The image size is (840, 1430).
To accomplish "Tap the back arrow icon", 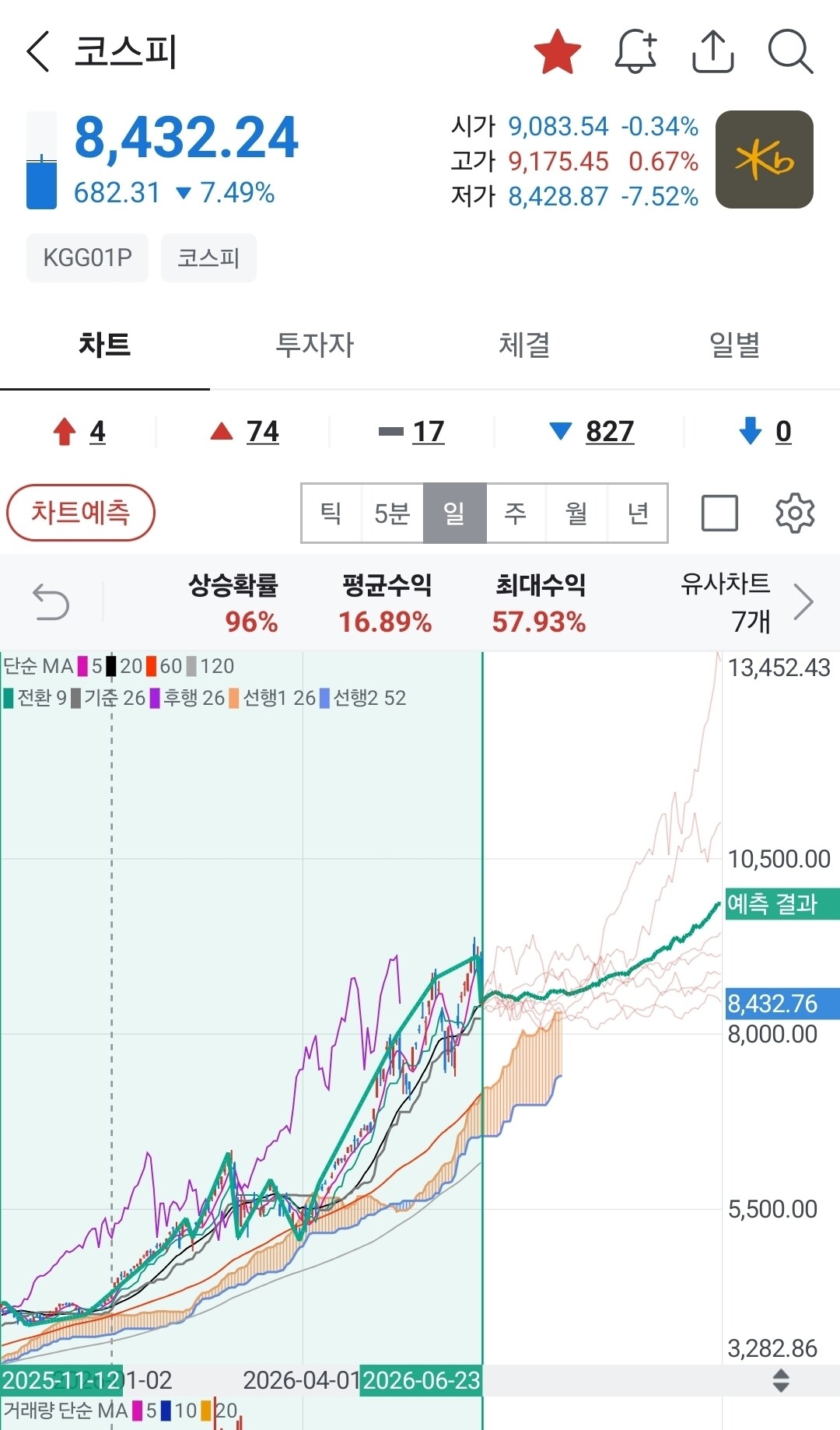I will pyautogui.click(x=38, y=52).
